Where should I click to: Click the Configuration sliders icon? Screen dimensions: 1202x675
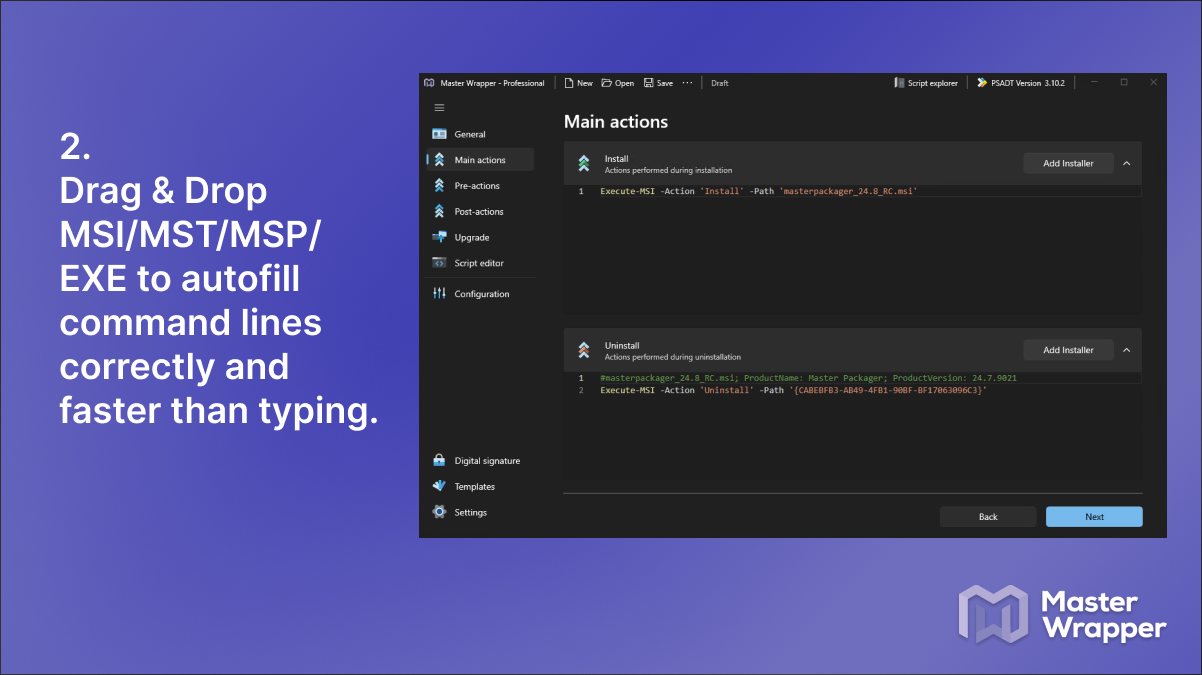point(439,294)
